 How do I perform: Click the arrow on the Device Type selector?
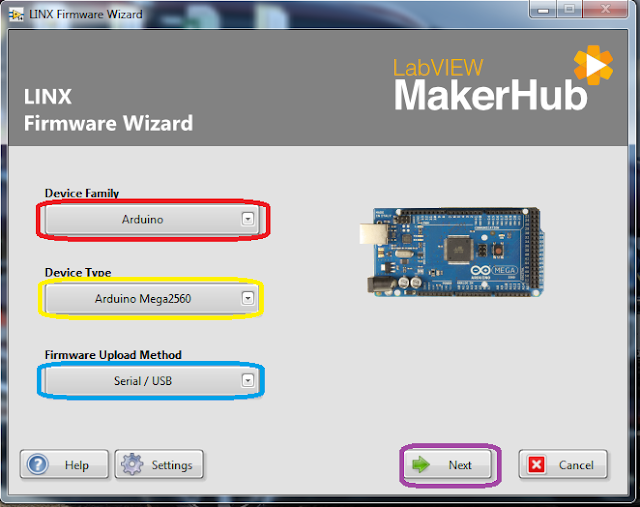tap(248, 298)
